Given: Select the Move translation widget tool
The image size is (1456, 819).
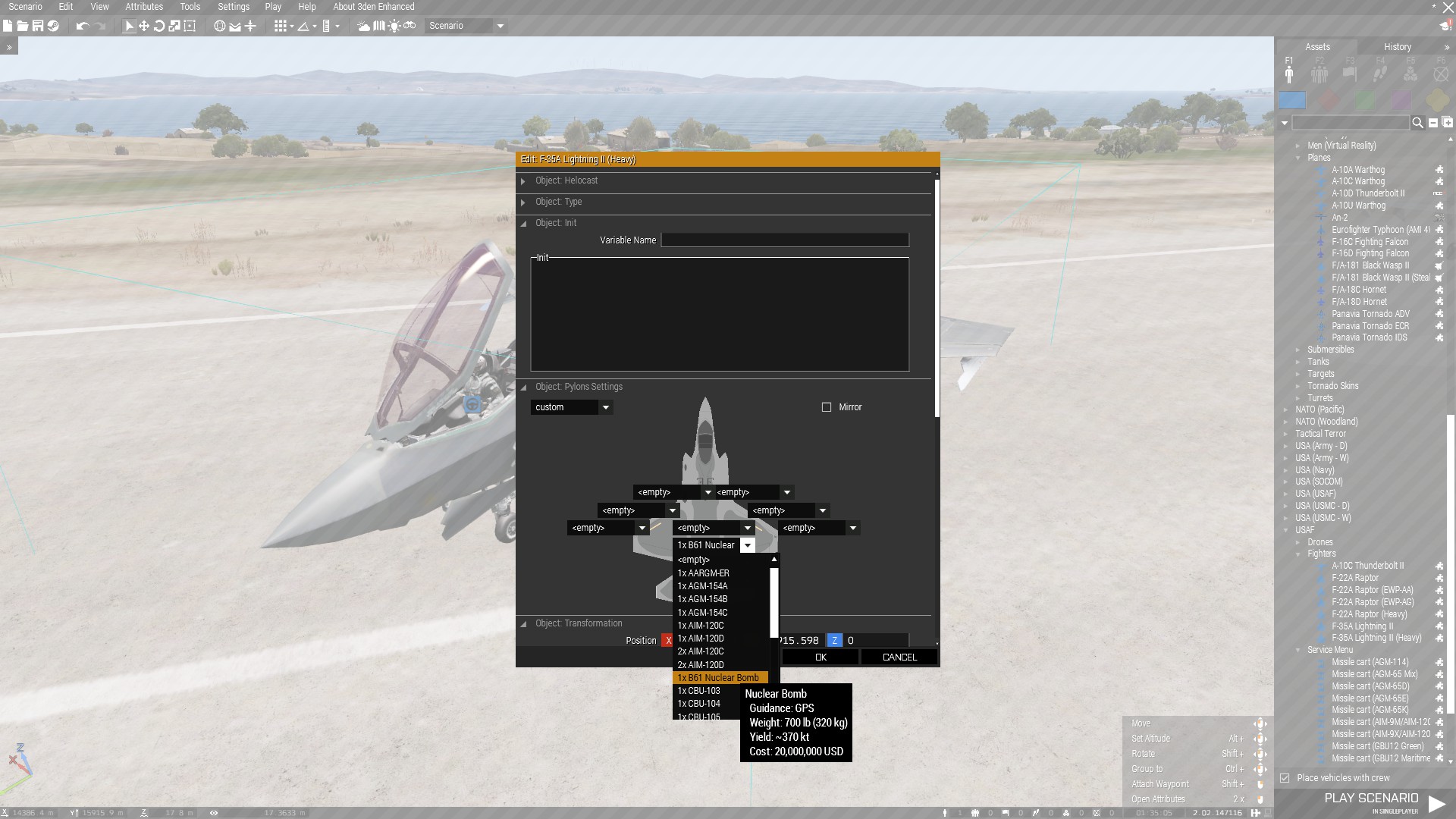Looking at the screenshot, I should (144, 26).
